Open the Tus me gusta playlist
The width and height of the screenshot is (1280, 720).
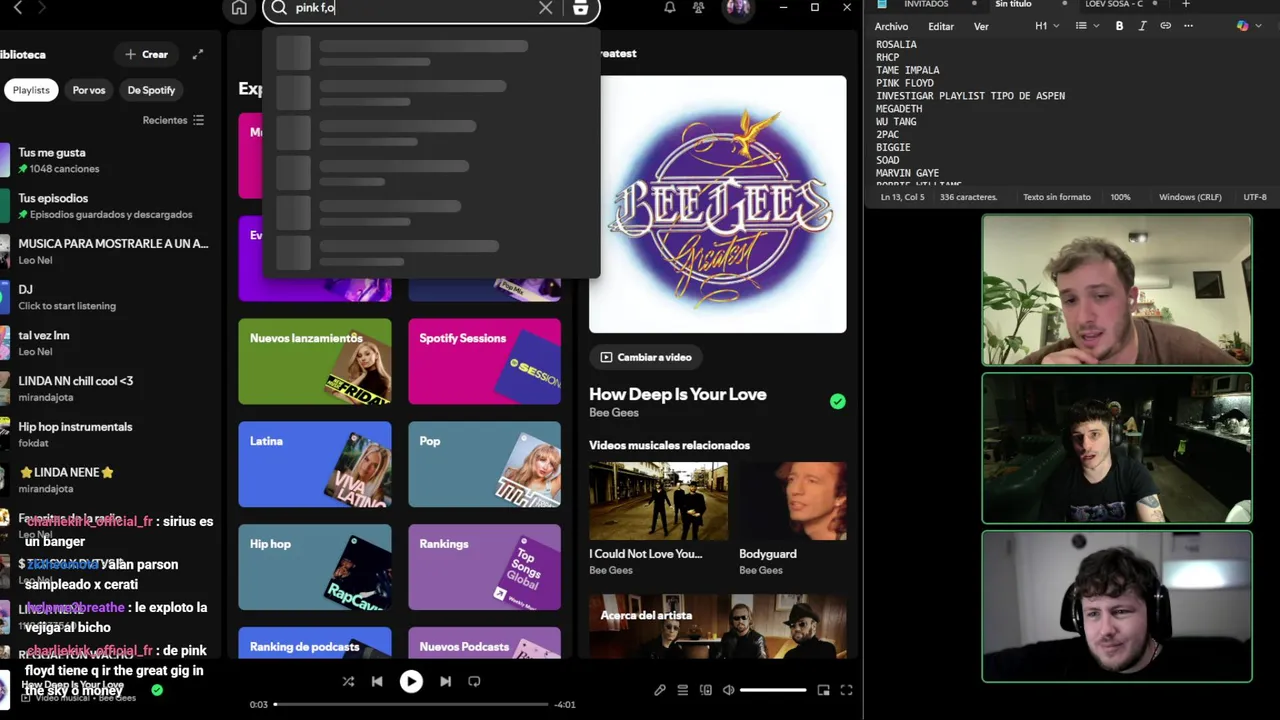pos(110,160)
